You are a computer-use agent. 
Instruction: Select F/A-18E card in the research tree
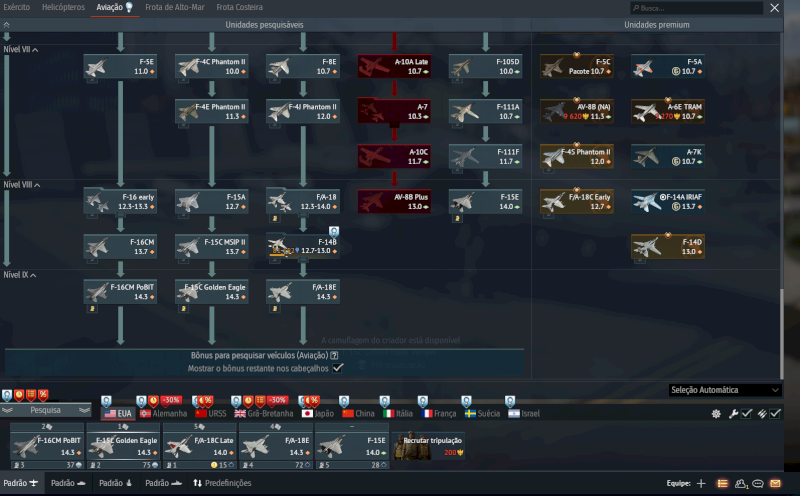click(303, 292)
